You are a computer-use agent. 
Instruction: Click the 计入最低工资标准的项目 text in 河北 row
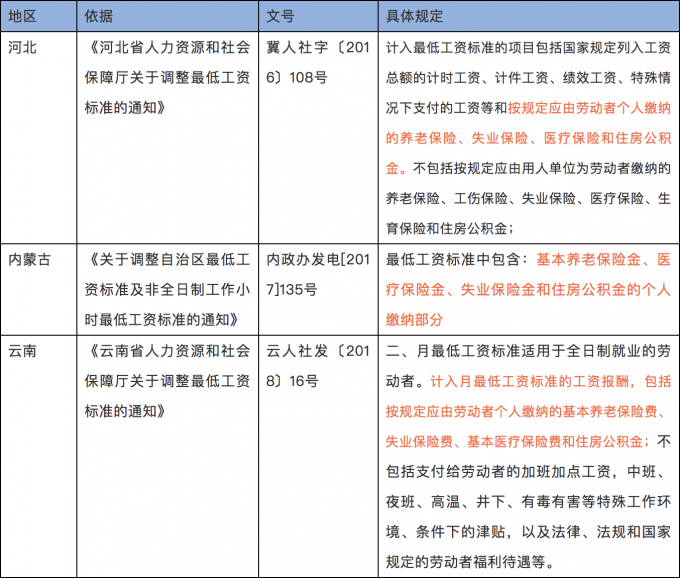pos(470,47)
